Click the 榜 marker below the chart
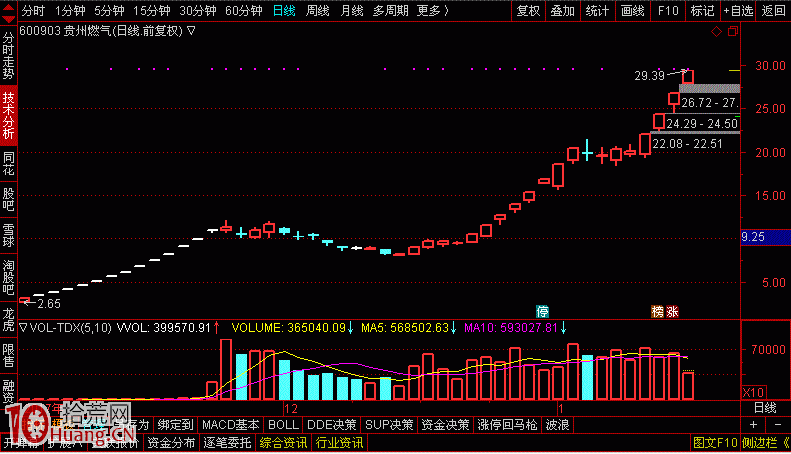791x454 pixels. (657, 311)
